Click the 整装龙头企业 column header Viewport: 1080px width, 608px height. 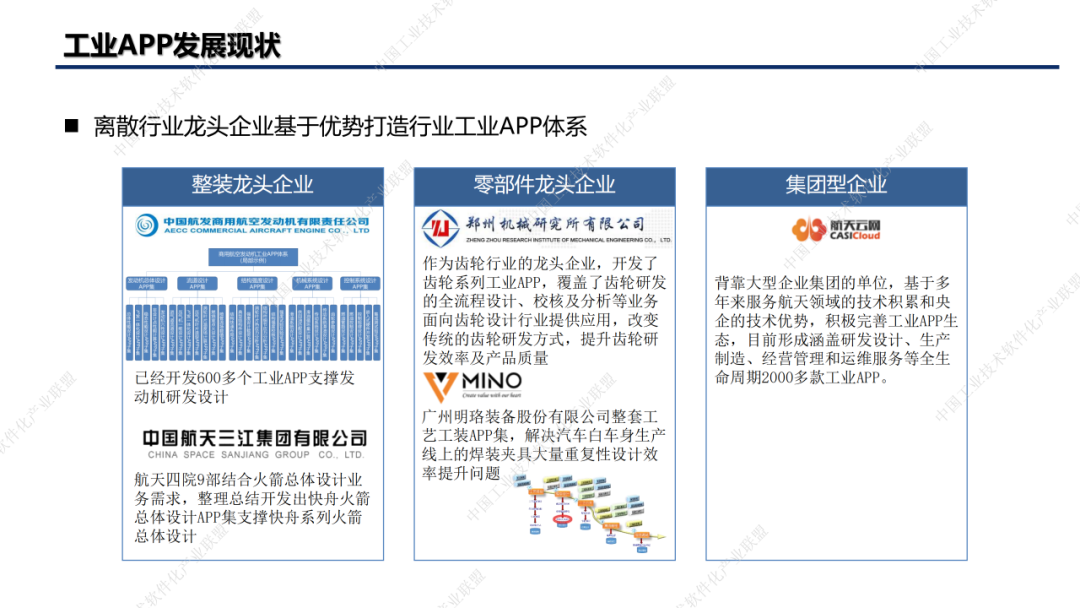(x=253, y=185)
